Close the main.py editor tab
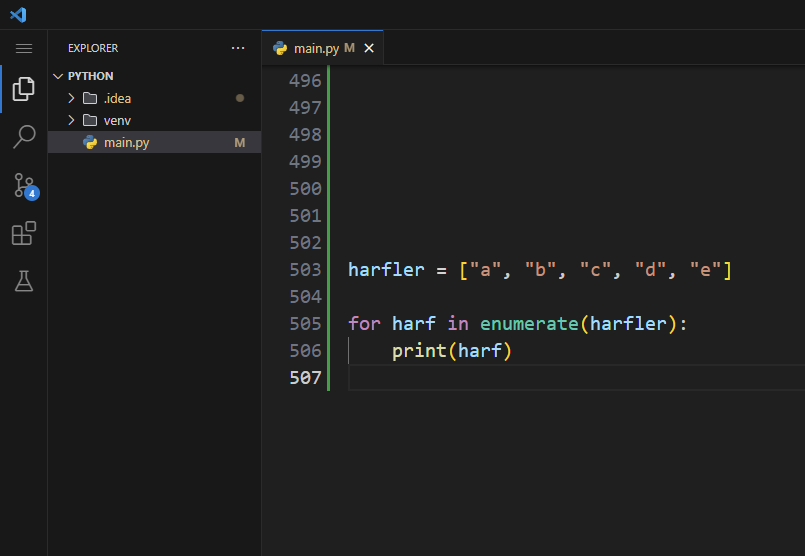This screenshot has width=805, height=556. click(369, 48)
